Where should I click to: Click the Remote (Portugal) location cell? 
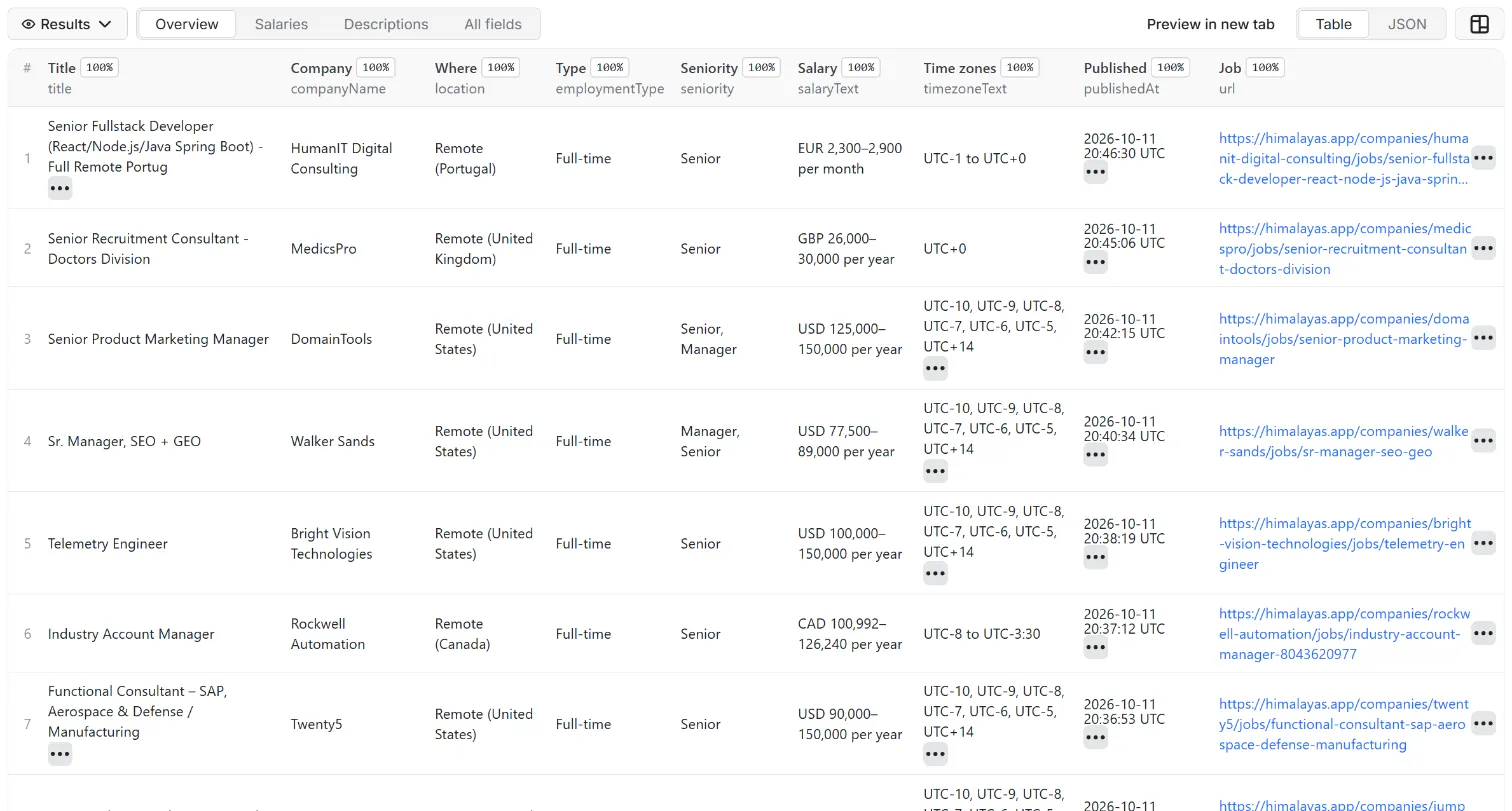465,158
